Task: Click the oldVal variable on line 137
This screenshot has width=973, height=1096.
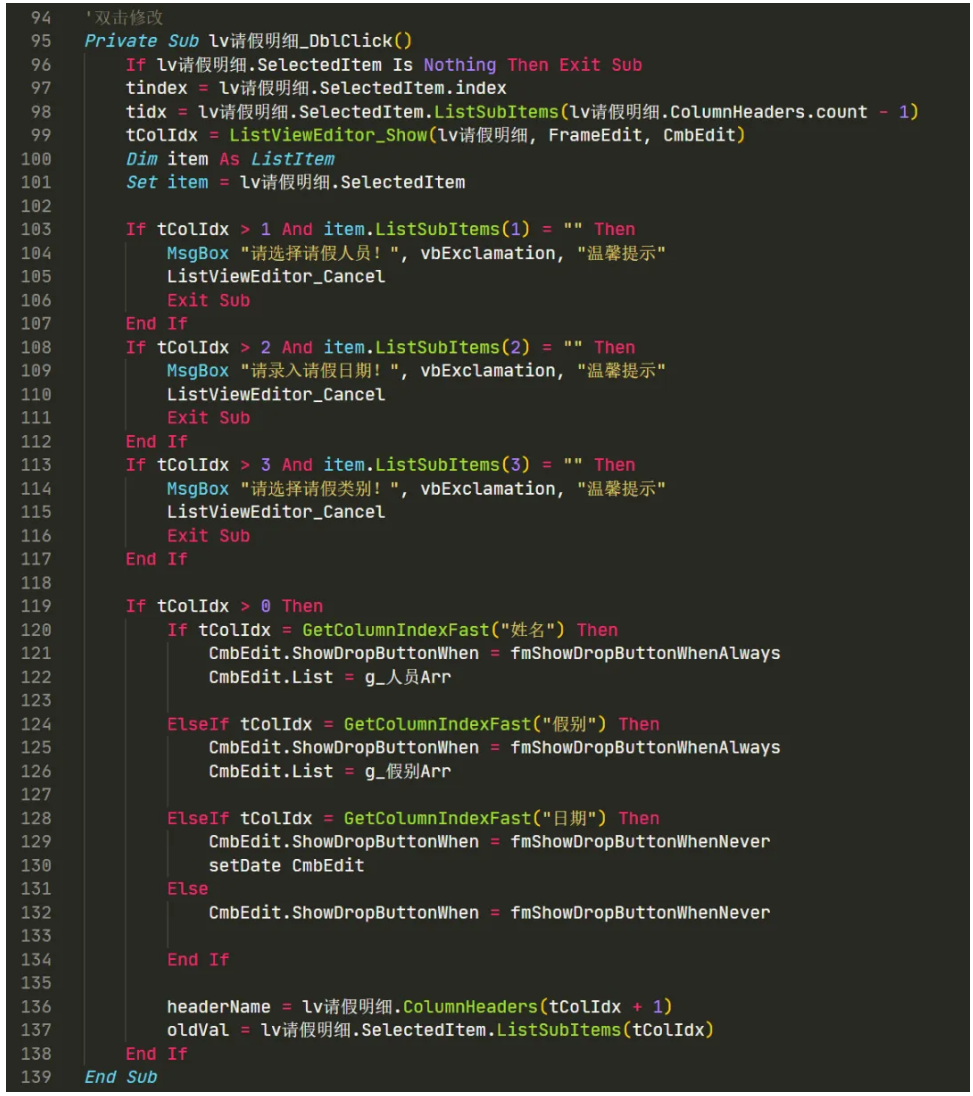Action: [x=198, y=1030]
